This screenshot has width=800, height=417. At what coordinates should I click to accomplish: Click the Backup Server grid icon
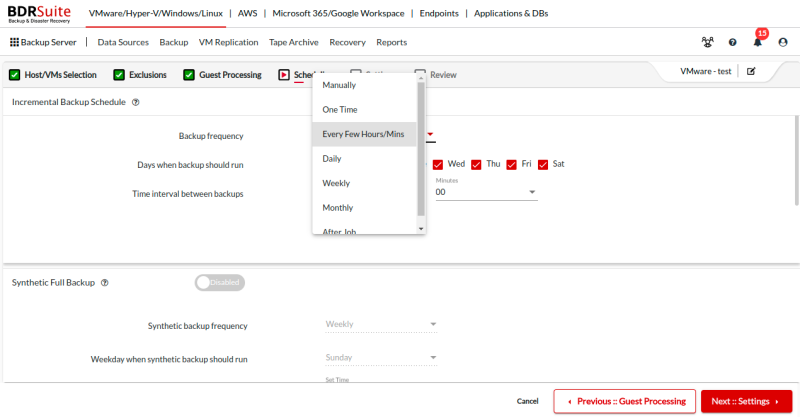(x=14, y=43)
